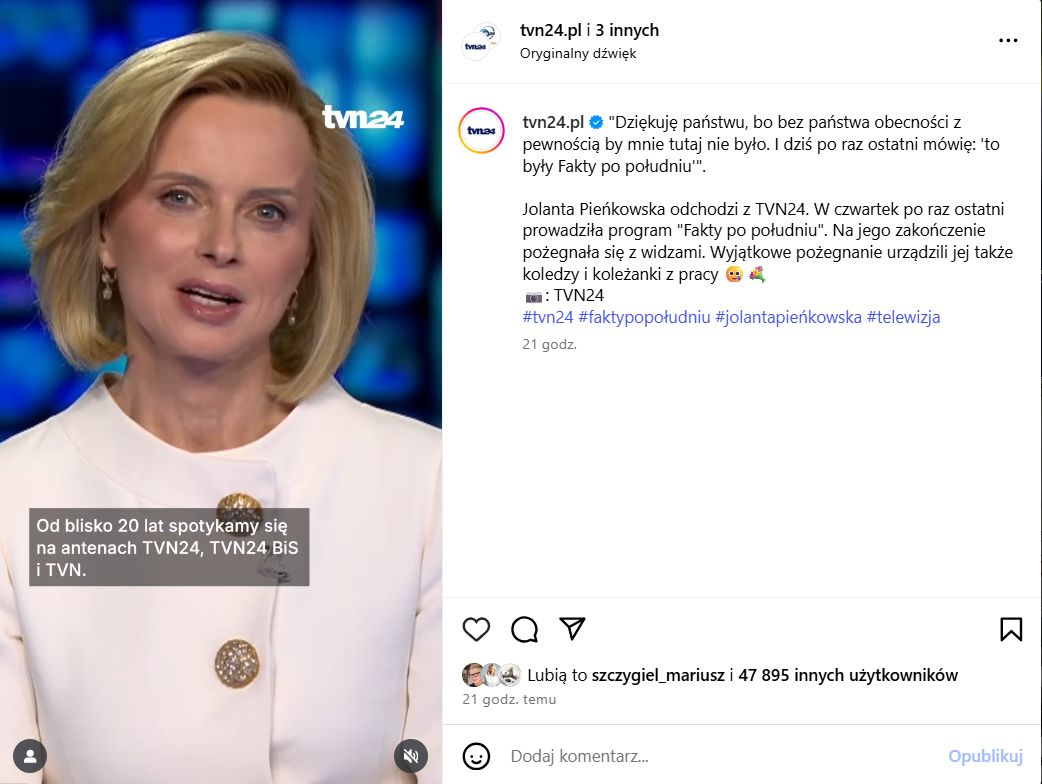The height and width of the screenshot is (784, 1042).
Task: Click the Opublikuj button
Action: point(985,756)
